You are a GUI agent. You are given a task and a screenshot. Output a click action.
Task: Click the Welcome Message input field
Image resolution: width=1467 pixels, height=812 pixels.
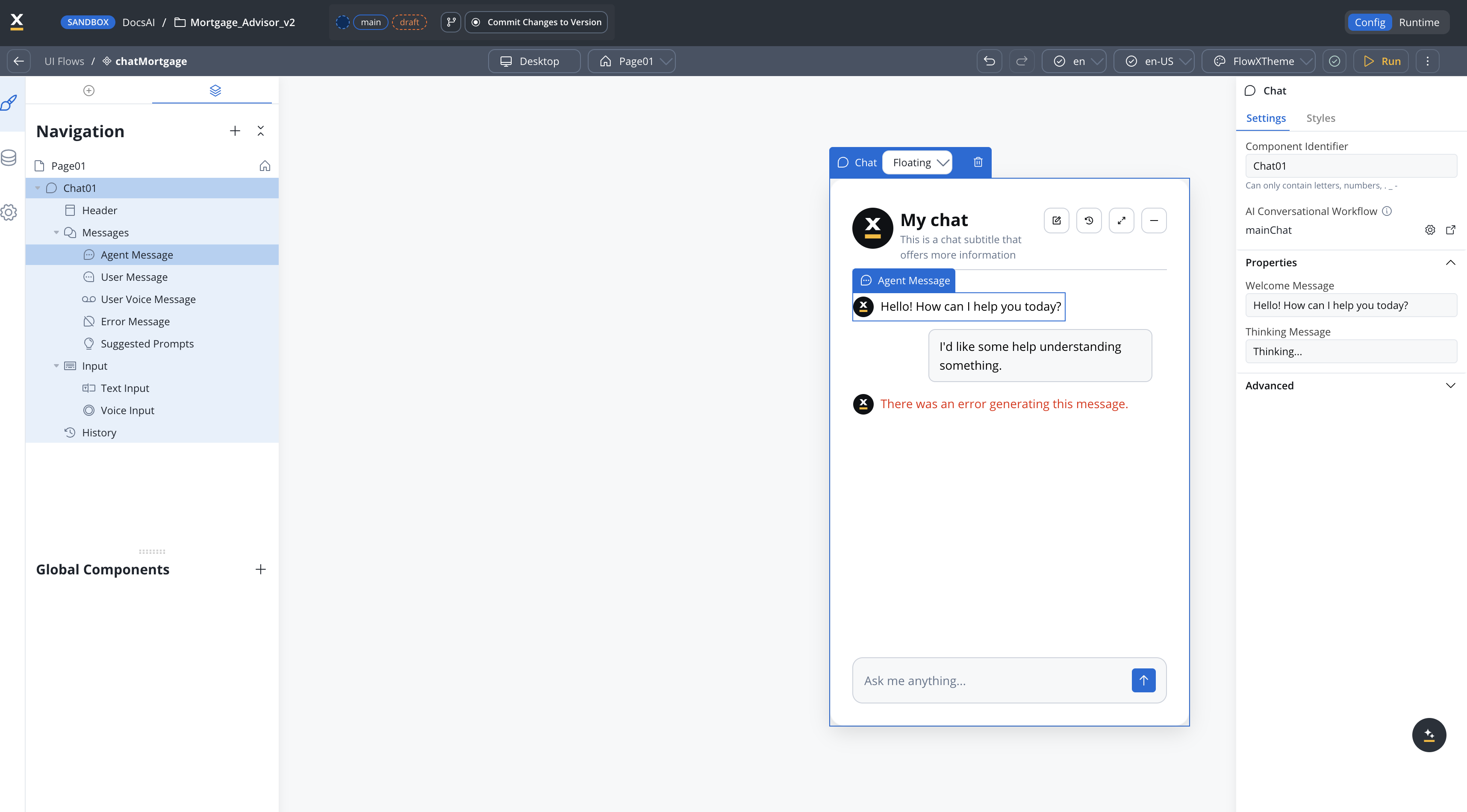(1350, 305)
